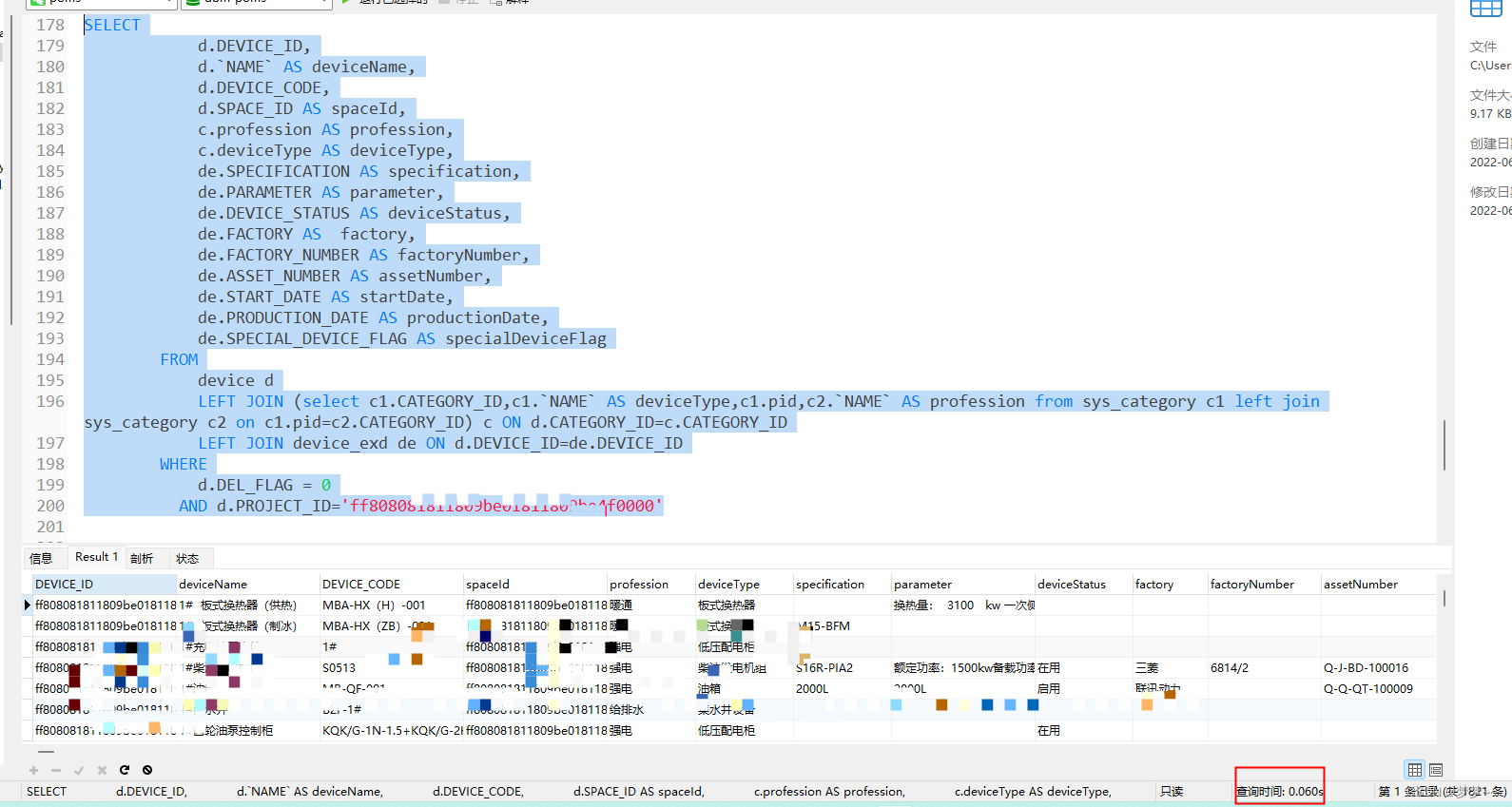1512x807 pixels.
Task: Click the table icon in right panel
Action: [1485, 9]
